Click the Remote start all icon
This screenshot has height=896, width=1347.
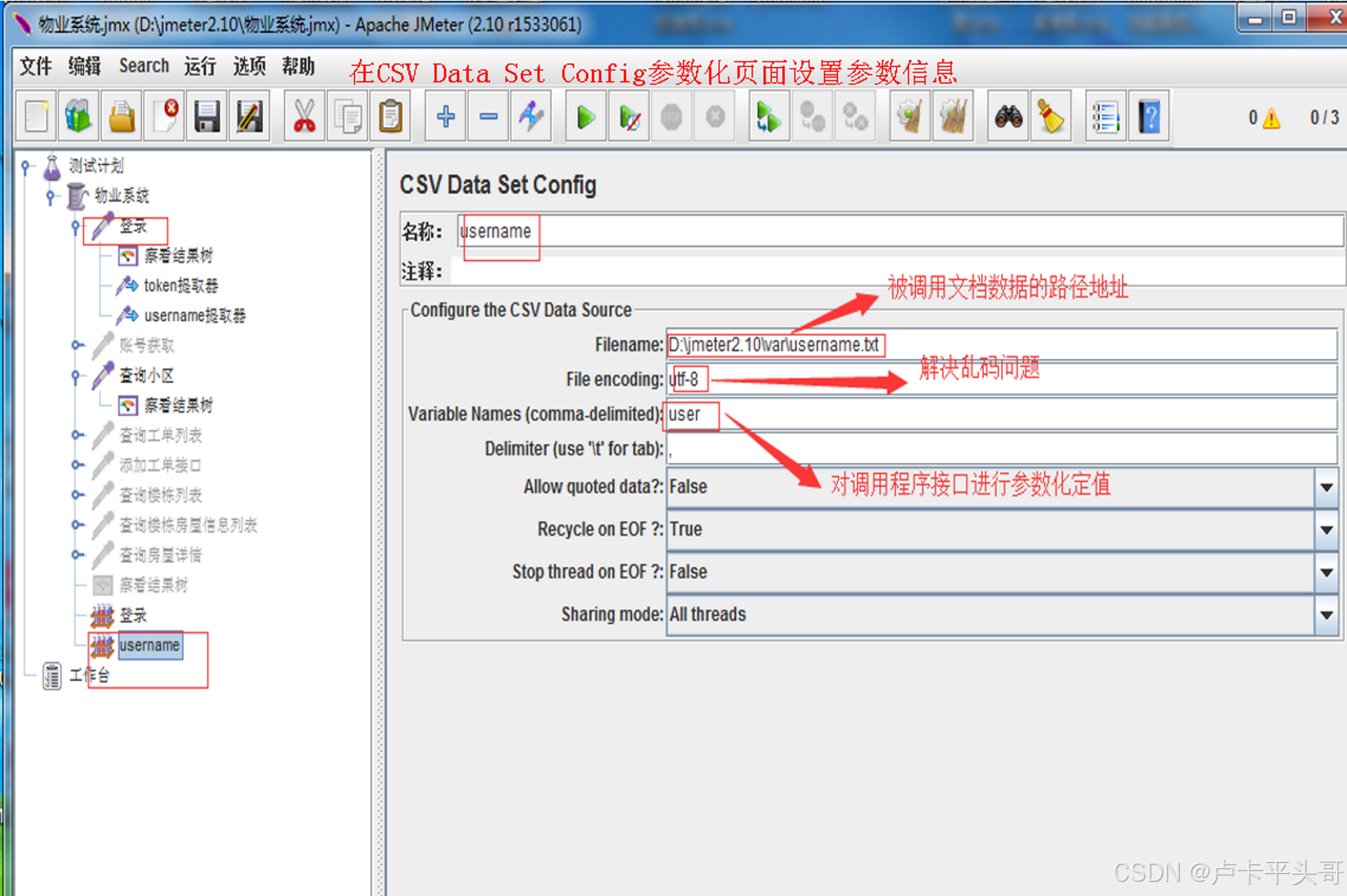[x=769, y=118]
